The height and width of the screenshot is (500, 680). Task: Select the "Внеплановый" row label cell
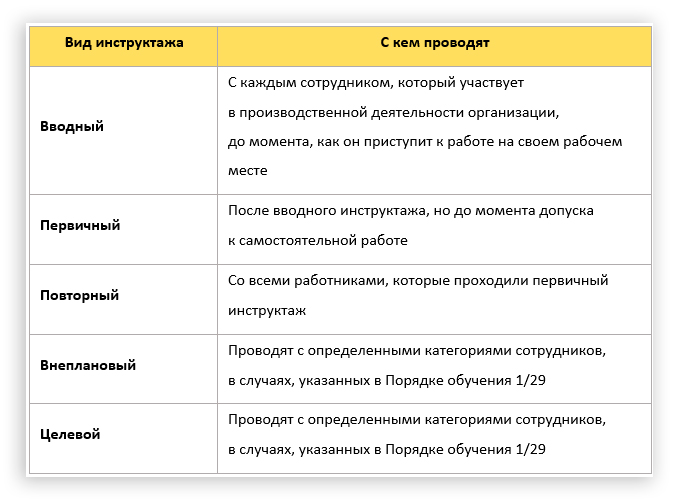coord(88,365)
